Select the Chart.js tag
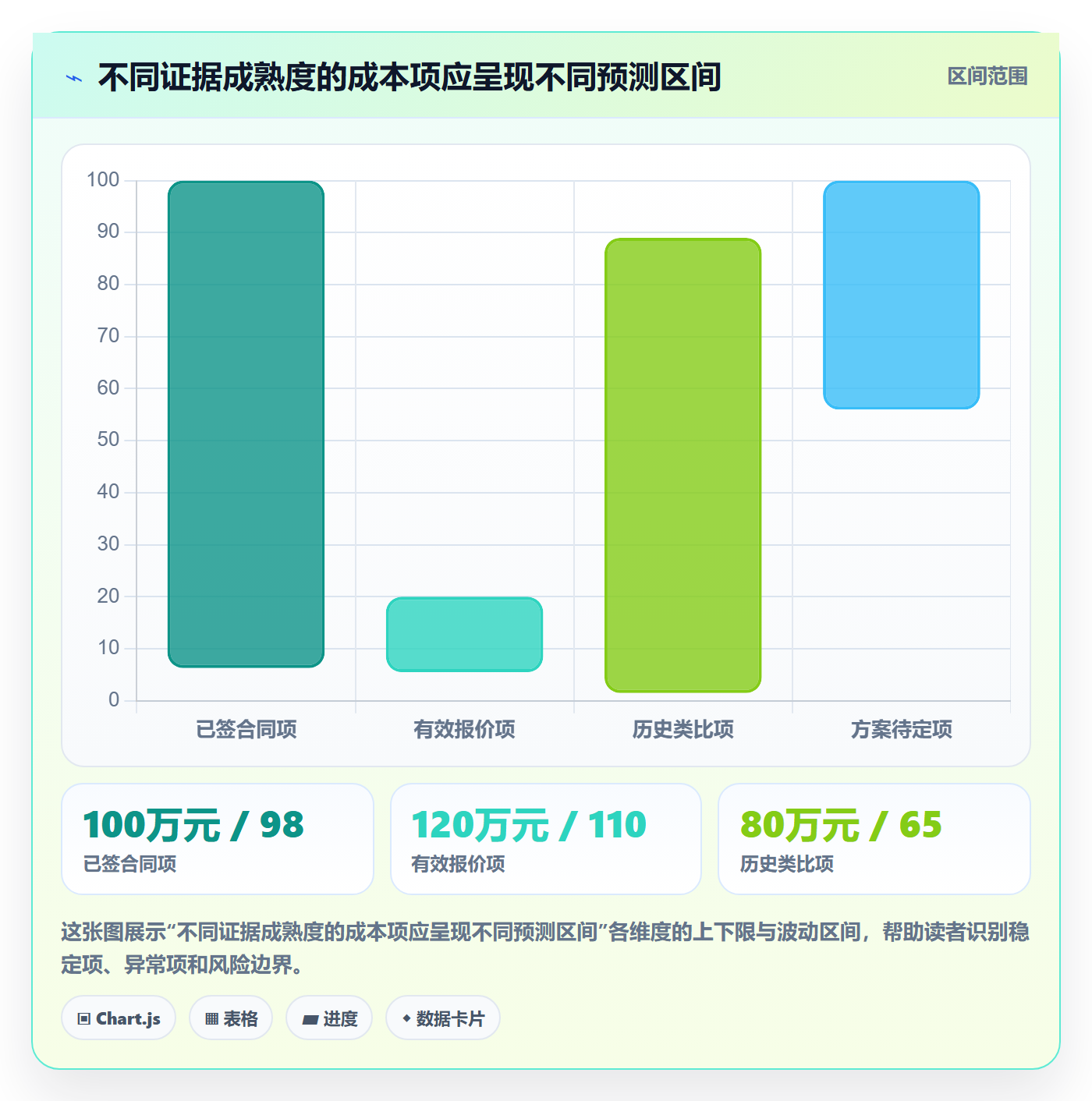 (119, 1018)
